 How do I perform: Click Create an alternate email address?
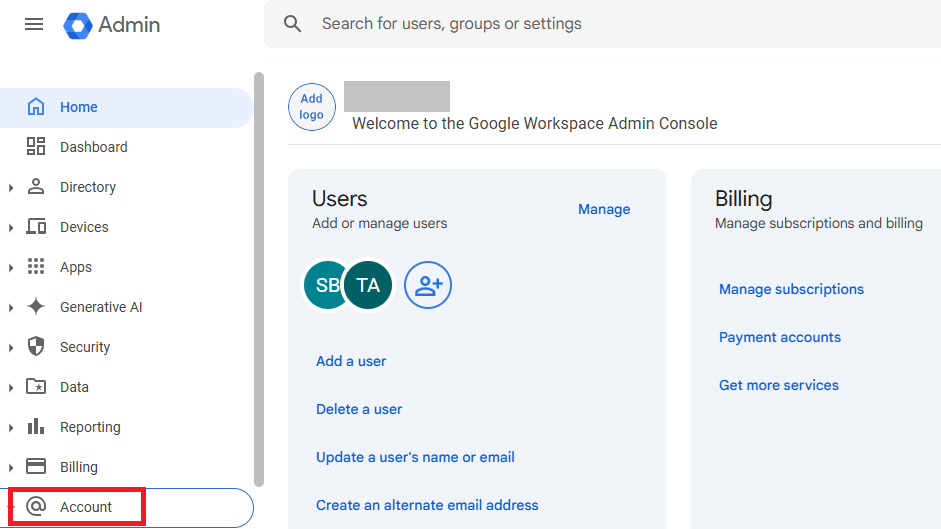coord(427,505)
